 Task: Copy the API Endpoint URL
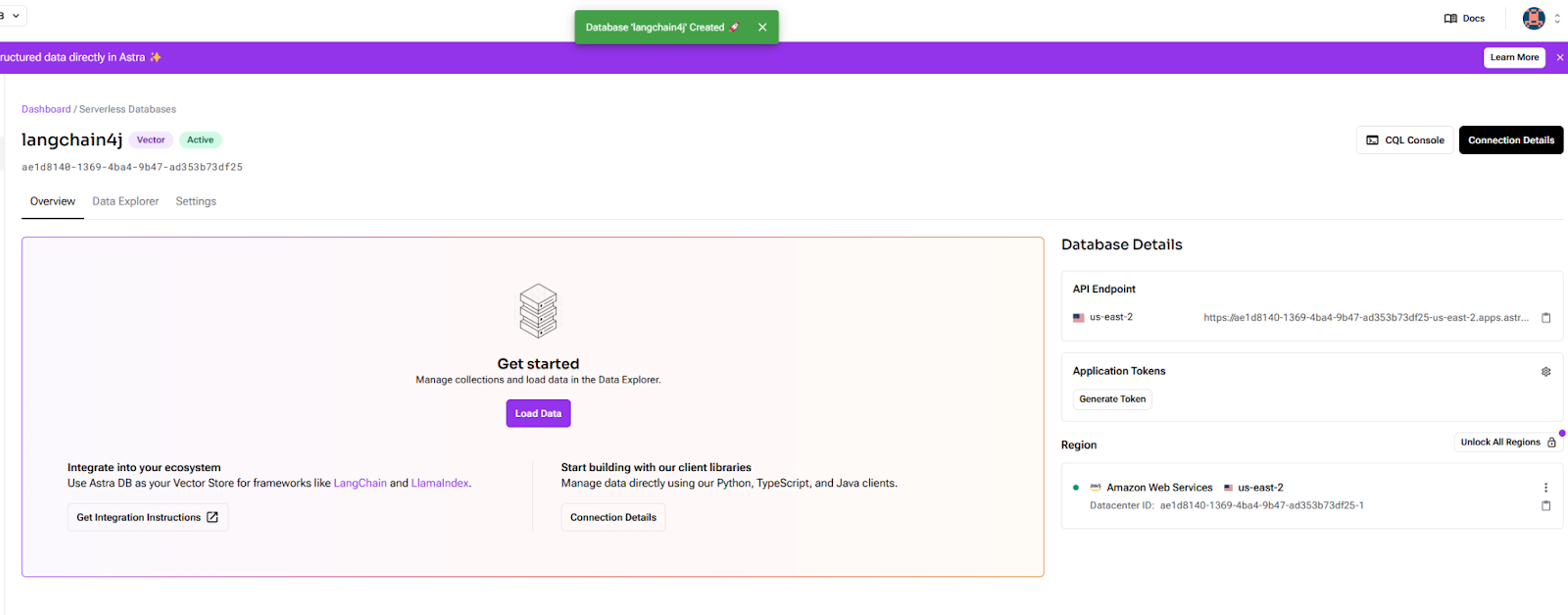tap(1546, 317)
